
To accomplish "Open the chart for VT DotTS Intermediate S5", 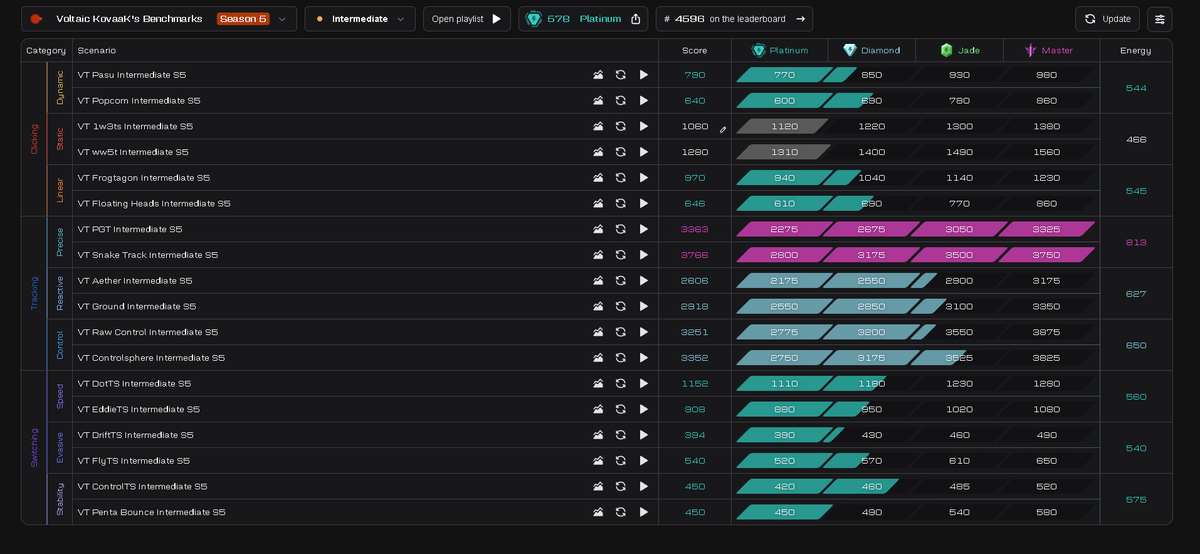I will (598, 383).
